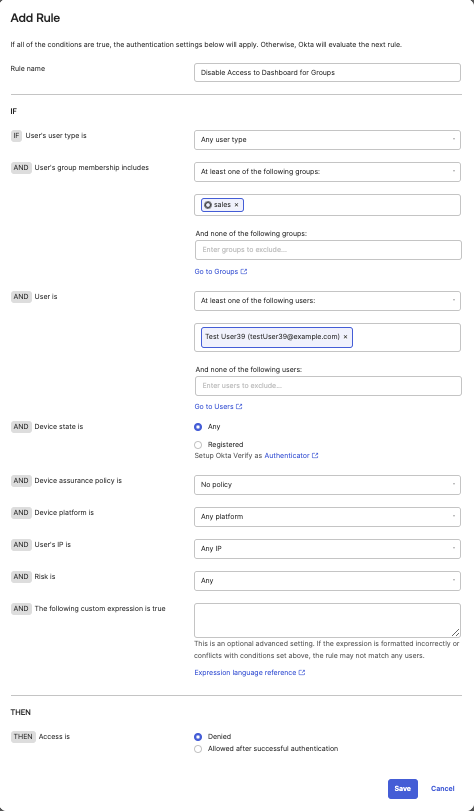The image size is (474, 811).
Task: Expand the Device assurance policy dropdown
Action: tap(327, 485)
